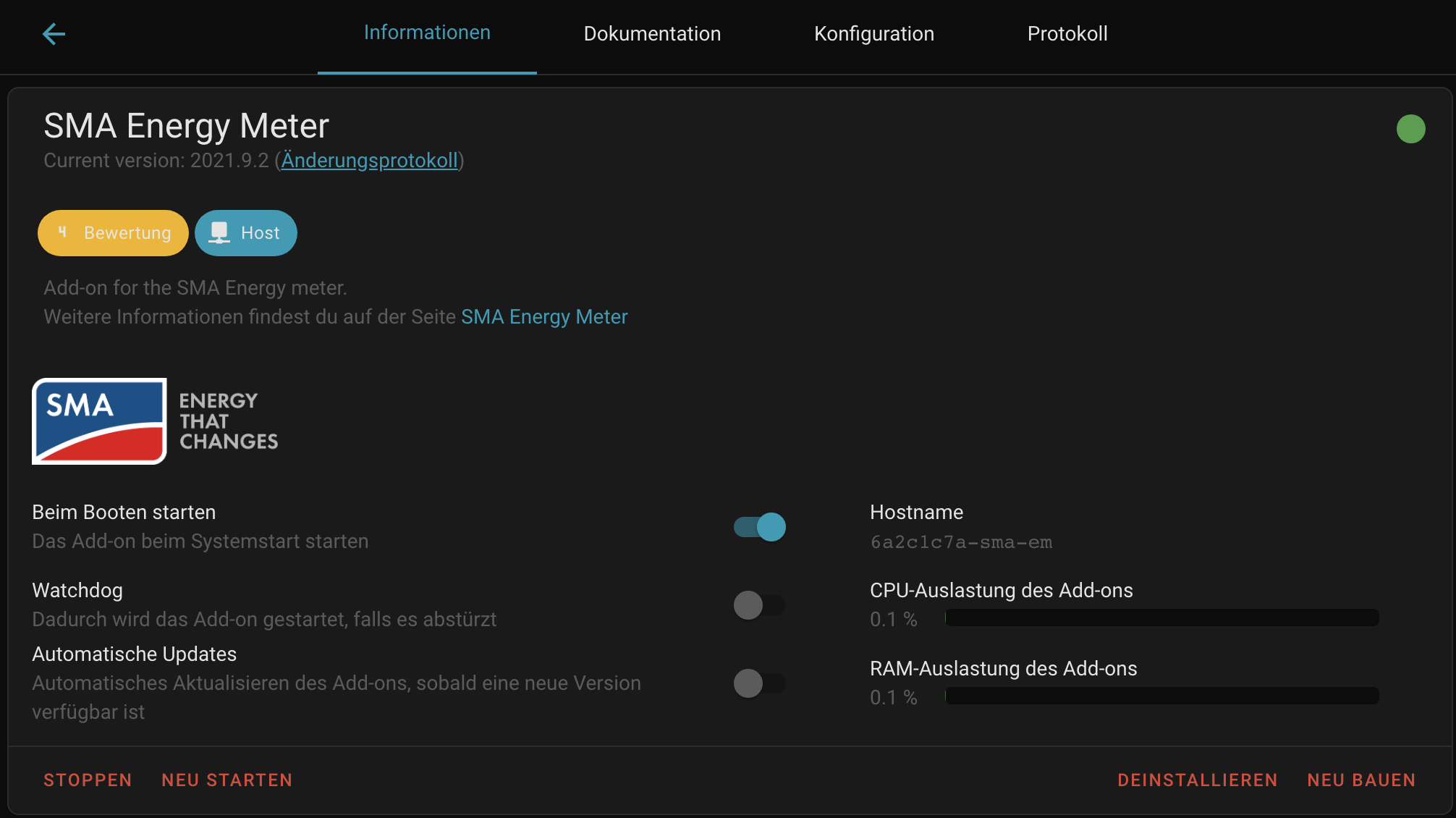Viewport: 1456px width, 818px height.
Task: Open the Konfiguration tab
Action: (874, 33)
